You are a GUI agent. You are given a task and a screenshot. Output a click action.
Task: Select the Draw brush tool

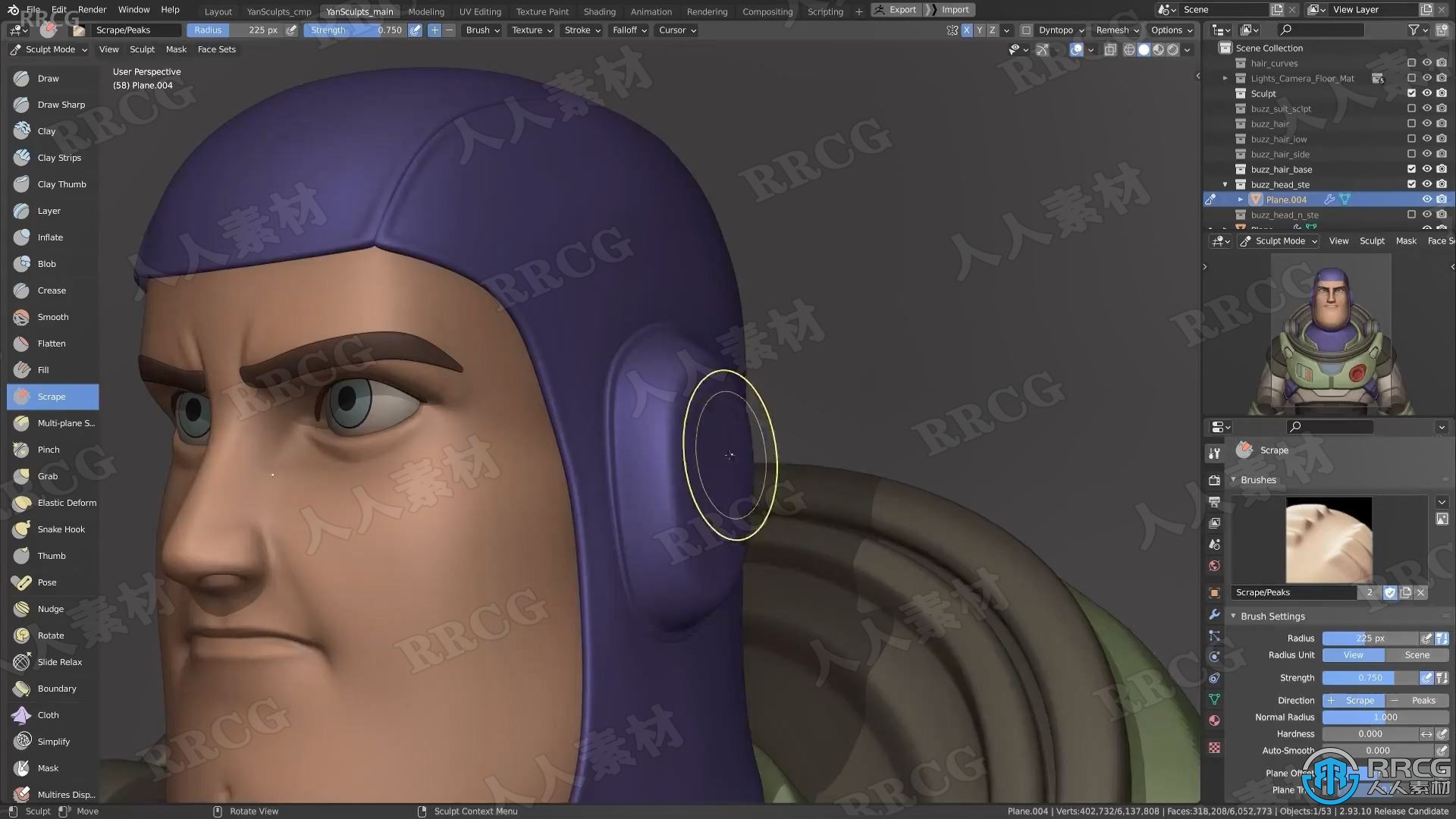point(52,78)
